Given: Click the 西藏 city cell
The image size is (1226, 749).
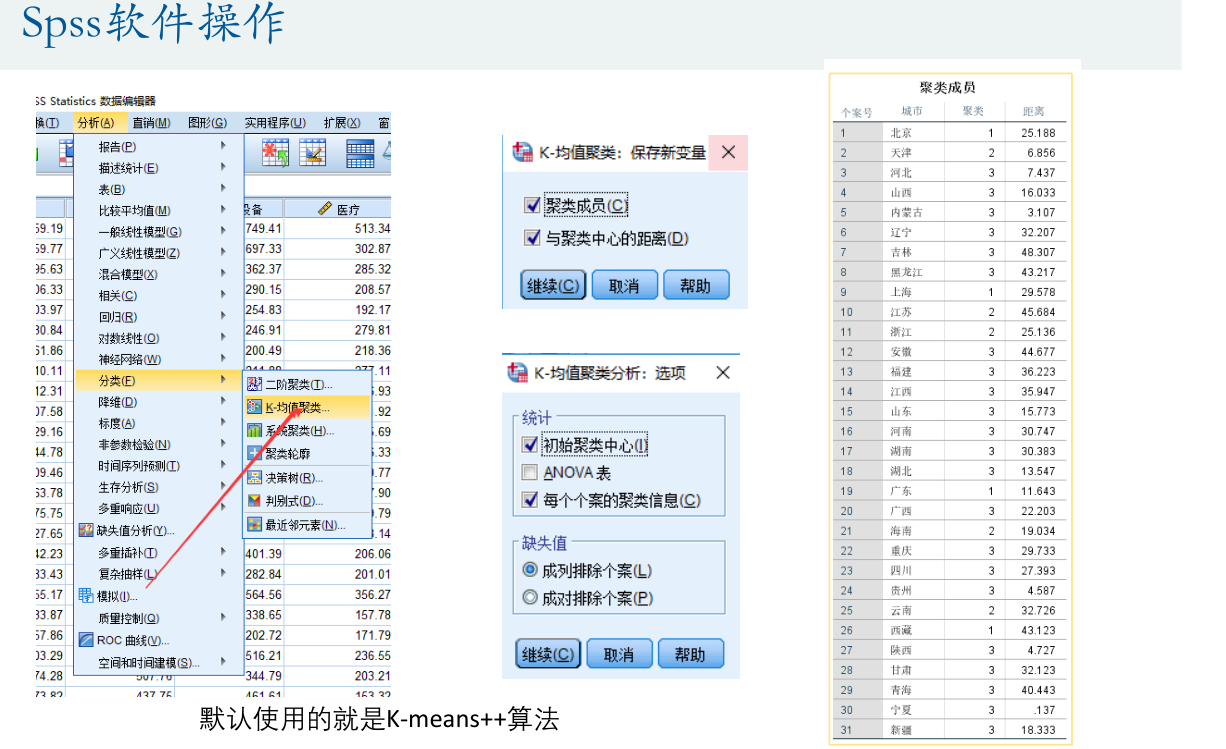Looking at the screenshot, I should click(901, 630).
